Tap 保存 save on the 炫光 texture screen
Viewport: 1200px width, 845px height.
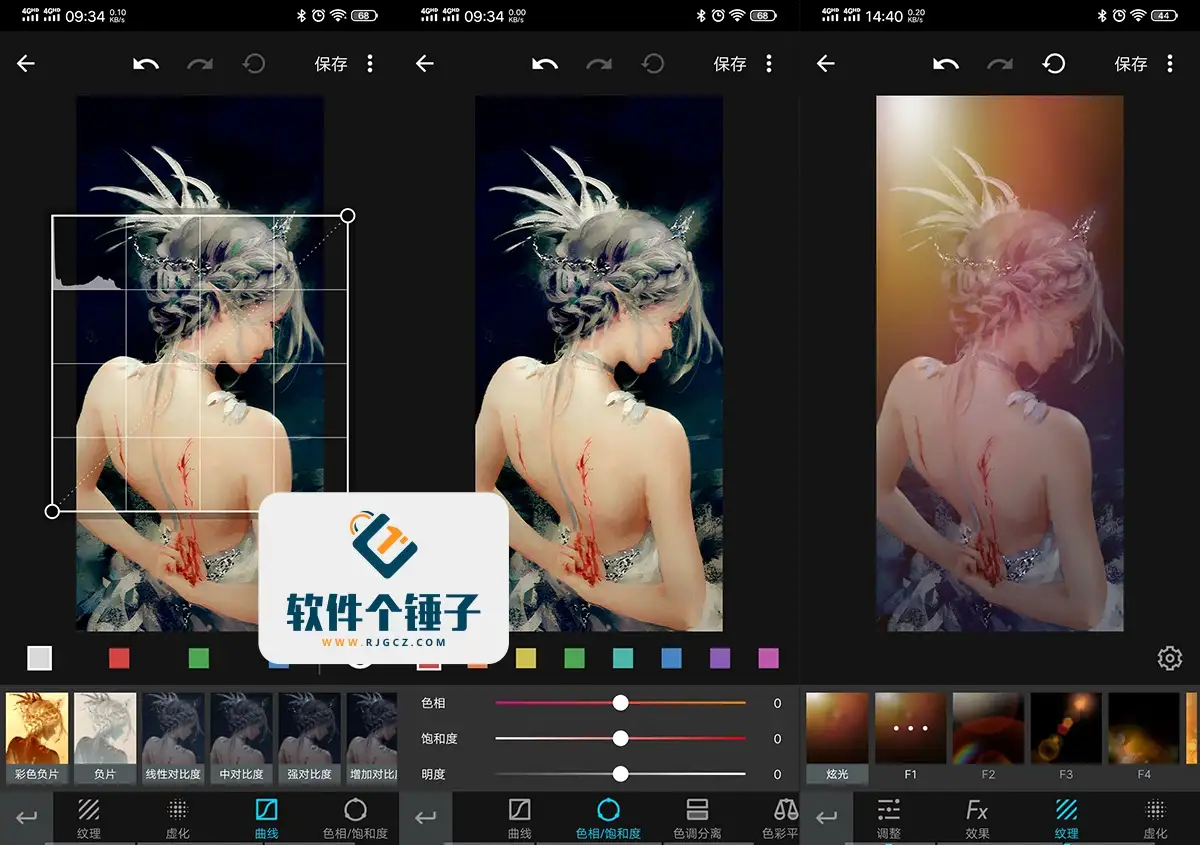1130,64
